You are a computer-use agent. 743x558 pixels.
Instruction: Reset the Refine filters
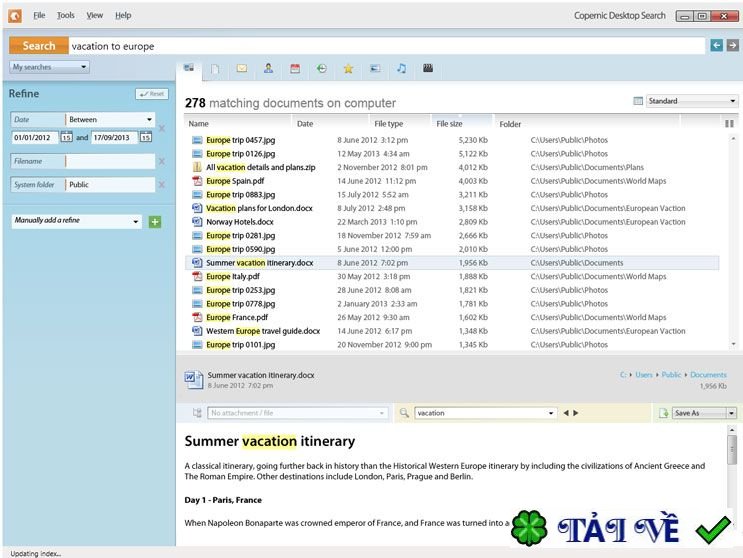pyautogui.click(x=152, y=94)
